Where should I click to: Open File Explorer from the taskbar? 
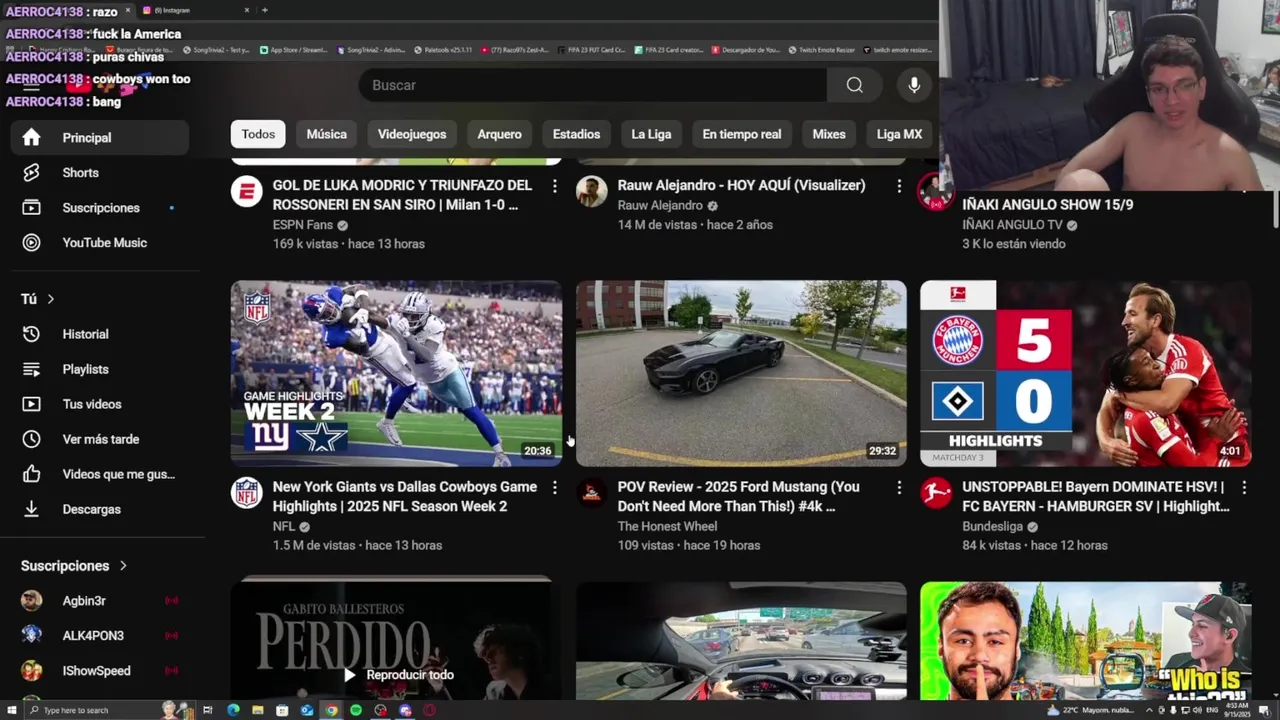258,710
